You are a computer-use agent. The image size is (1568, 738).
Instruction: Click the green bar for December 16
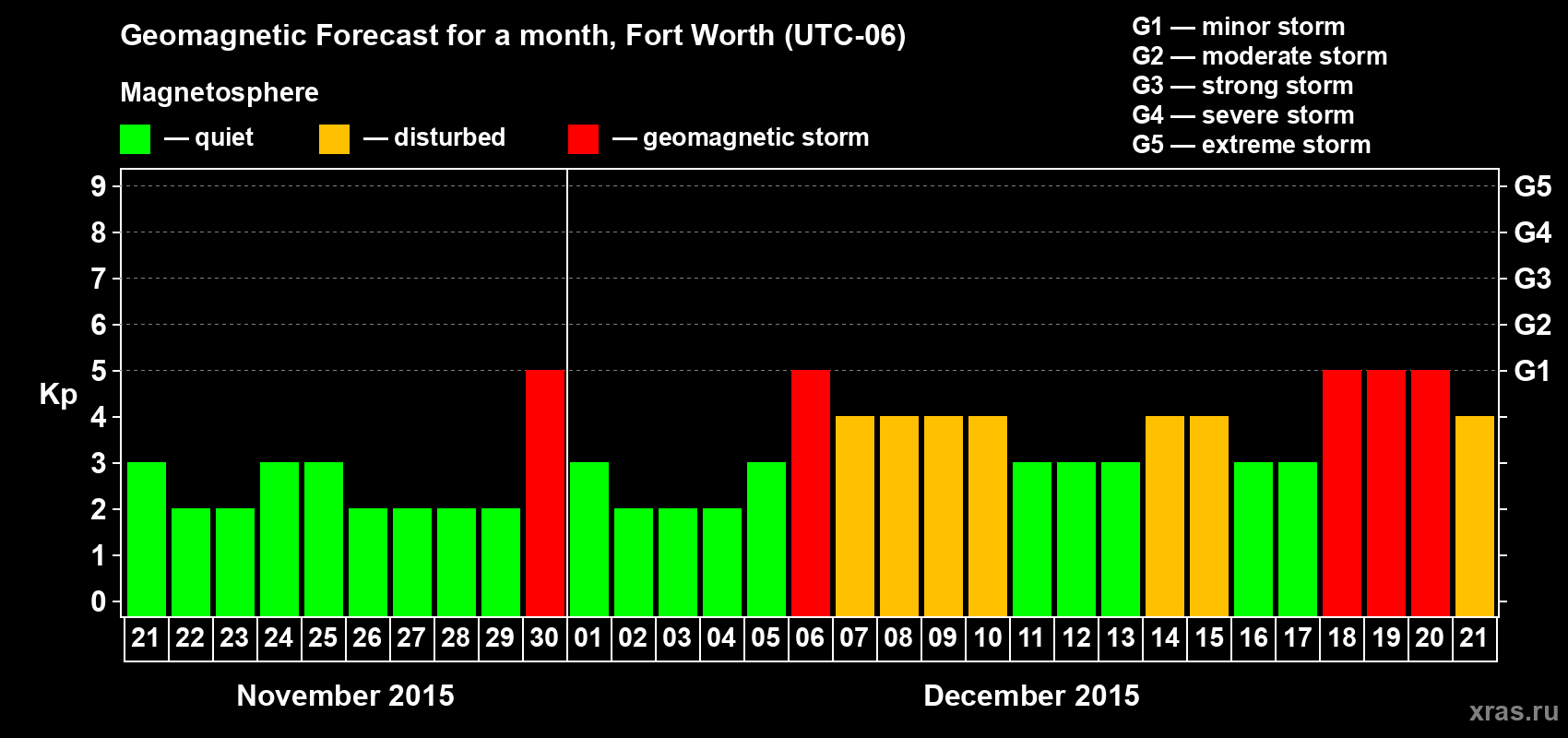click(1253, 539)
